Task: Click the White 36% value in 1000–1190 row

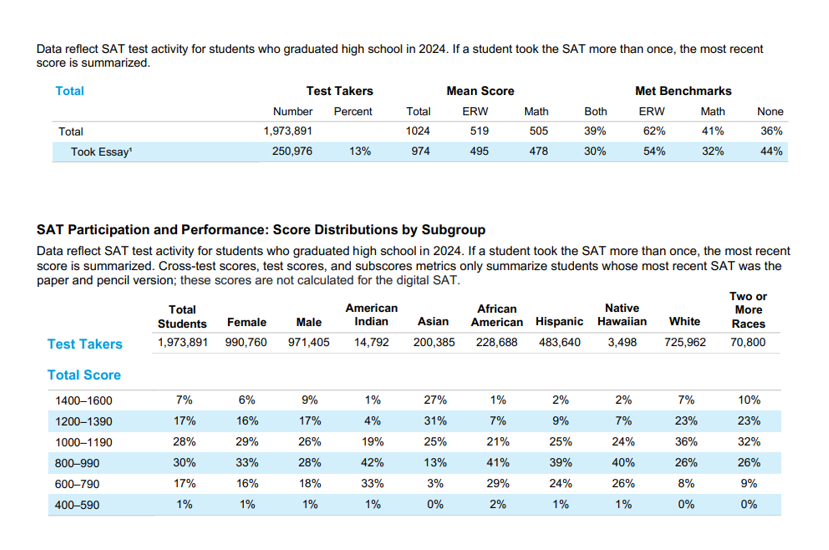Action: (686, 442)
